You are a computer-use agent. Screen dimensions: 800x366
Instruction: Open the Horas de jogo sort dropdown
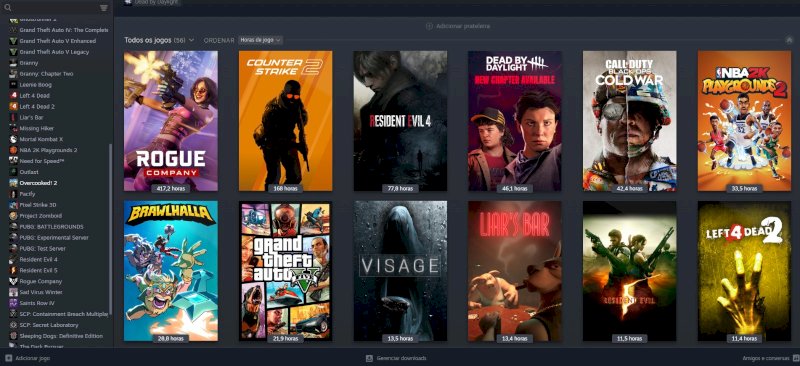(260, 40)
